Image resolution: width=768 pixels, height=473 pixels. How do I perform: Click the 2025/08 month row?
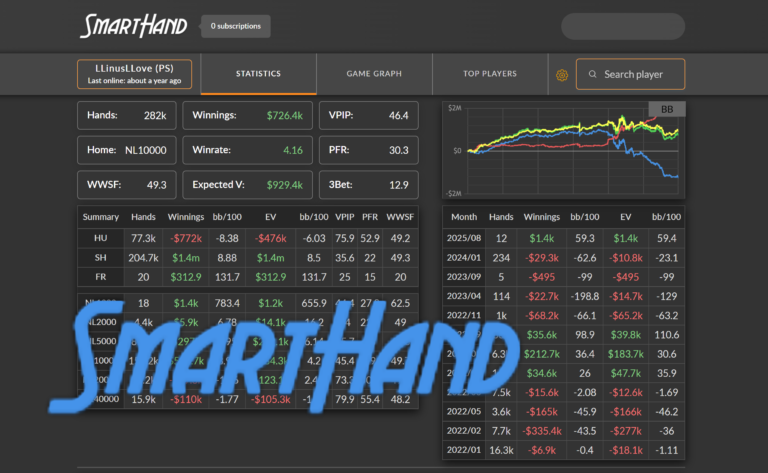563,238
